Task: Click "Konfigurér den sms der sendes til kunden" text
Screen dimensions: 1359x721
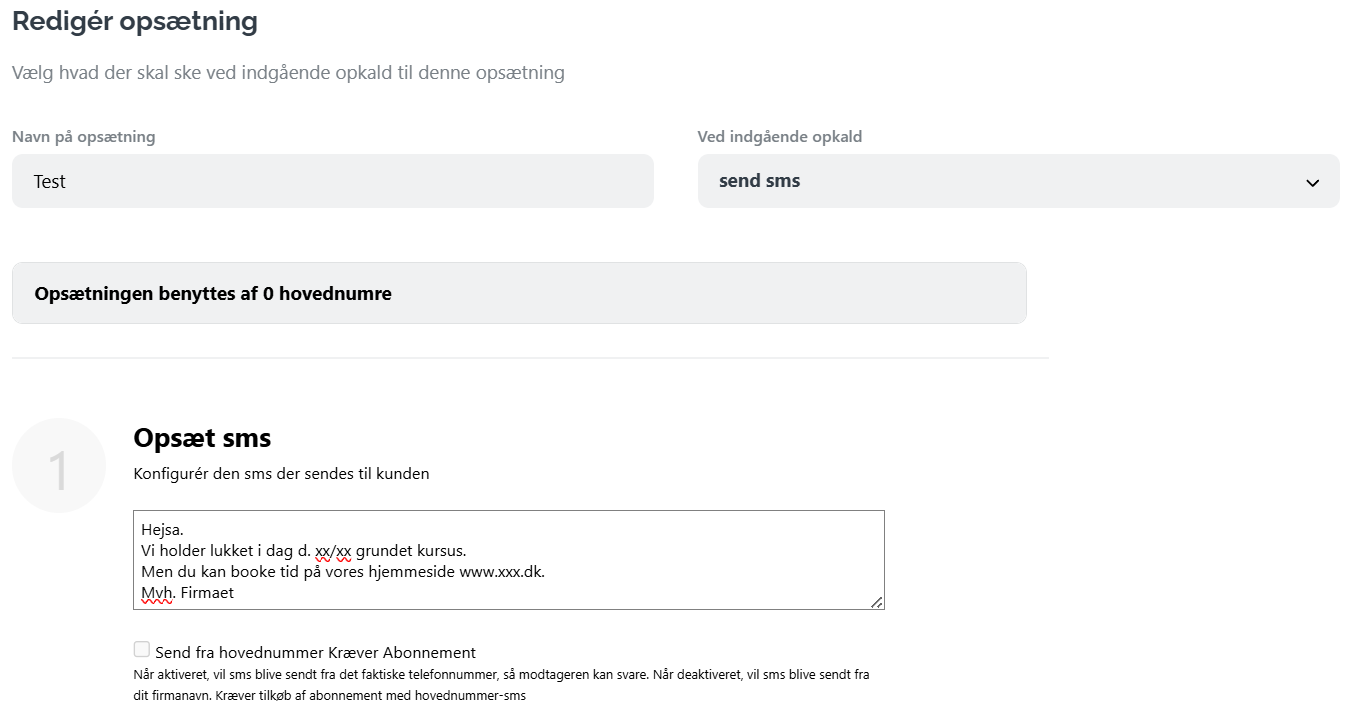Action: [281, 474]
